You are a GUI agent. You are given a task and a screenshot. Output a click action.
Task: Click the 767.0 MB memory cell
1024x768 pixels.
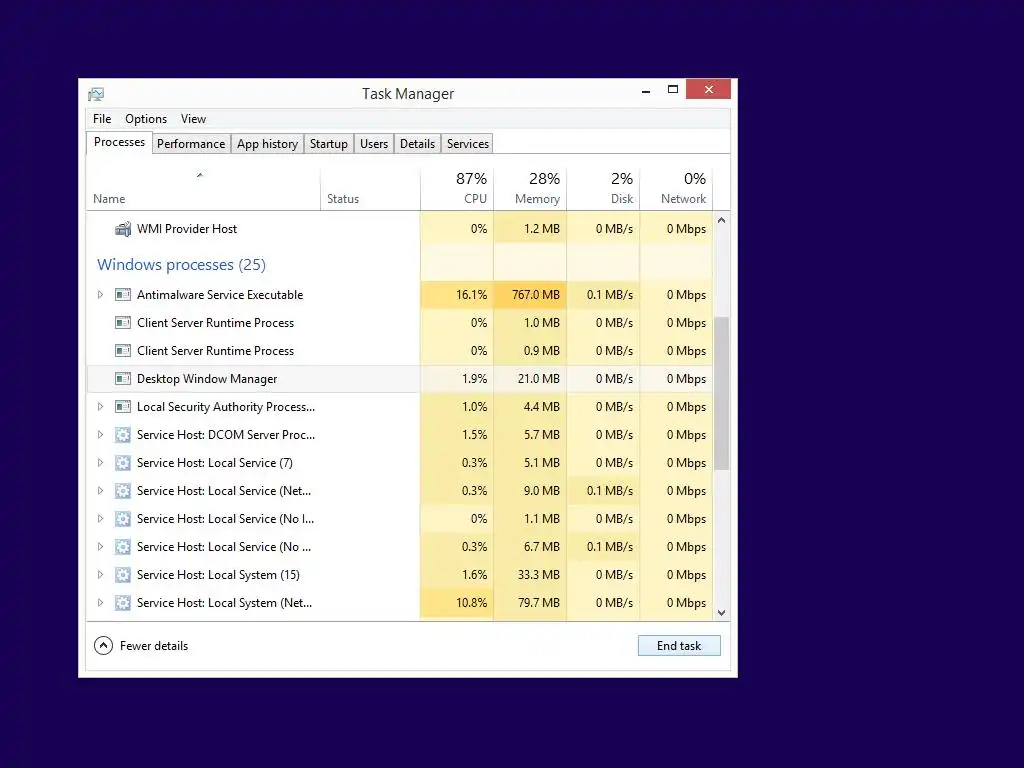click(530, 295)
